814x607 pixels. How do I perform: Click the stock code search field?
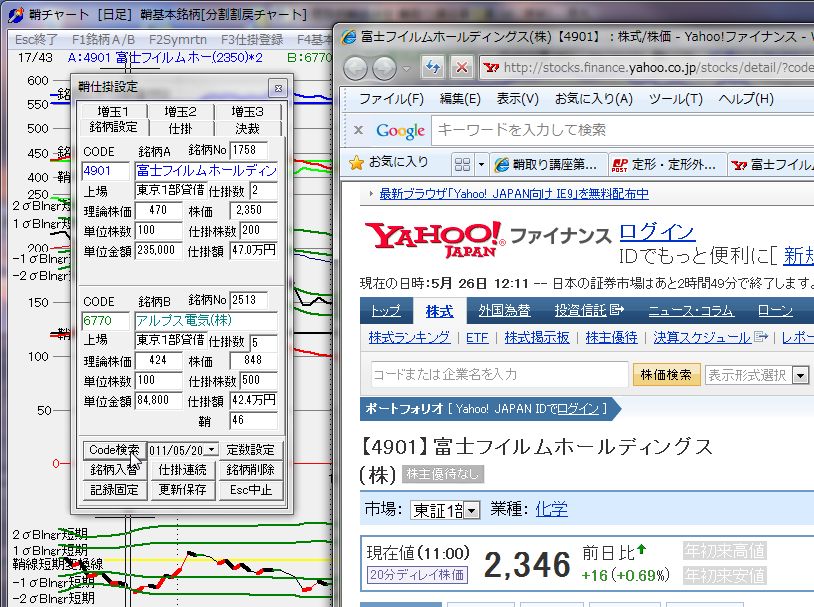tap(500, 374)
